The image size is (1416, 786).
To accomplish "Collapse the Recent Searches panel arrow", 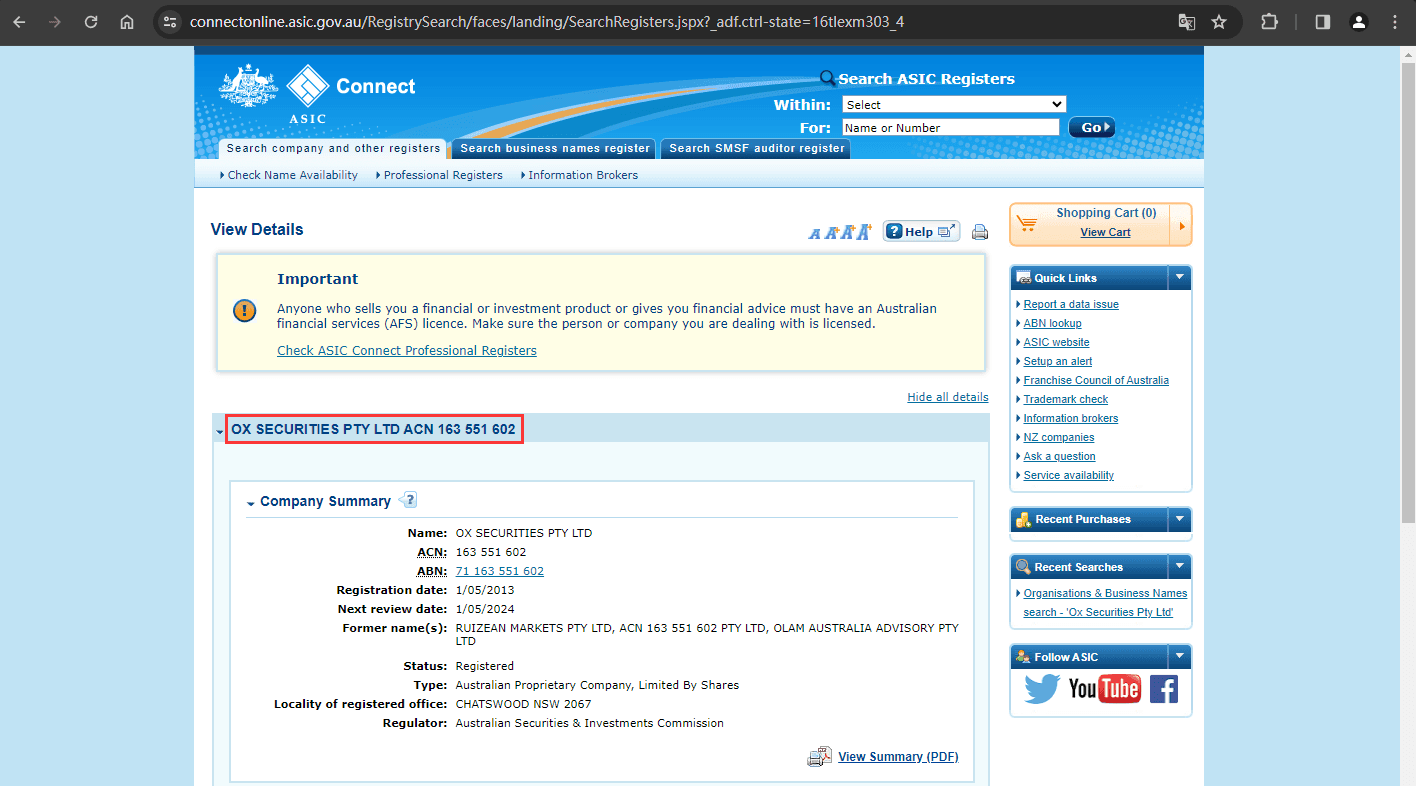I will point(1180,567).
